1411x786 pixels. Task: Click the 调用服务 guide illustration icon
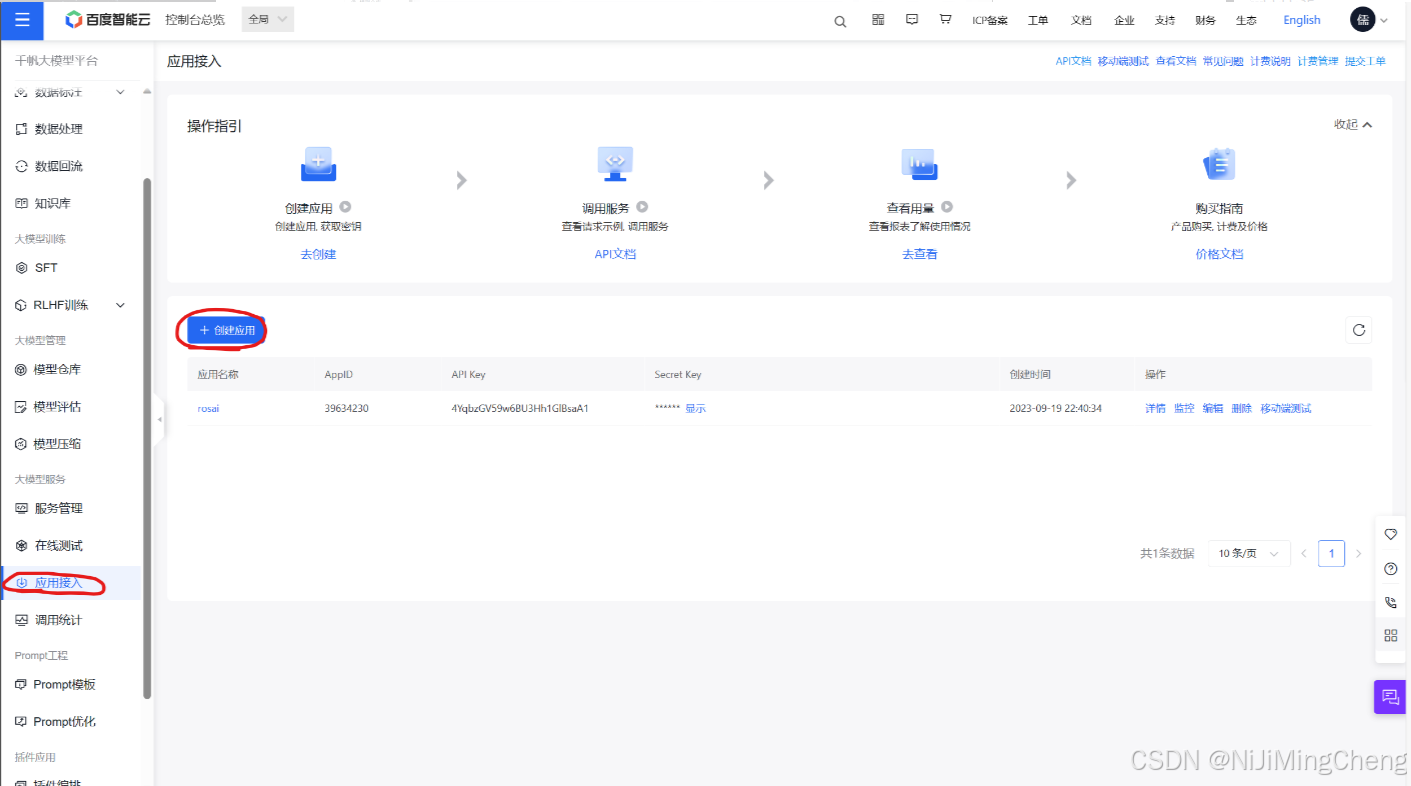[x=615, y=164]
